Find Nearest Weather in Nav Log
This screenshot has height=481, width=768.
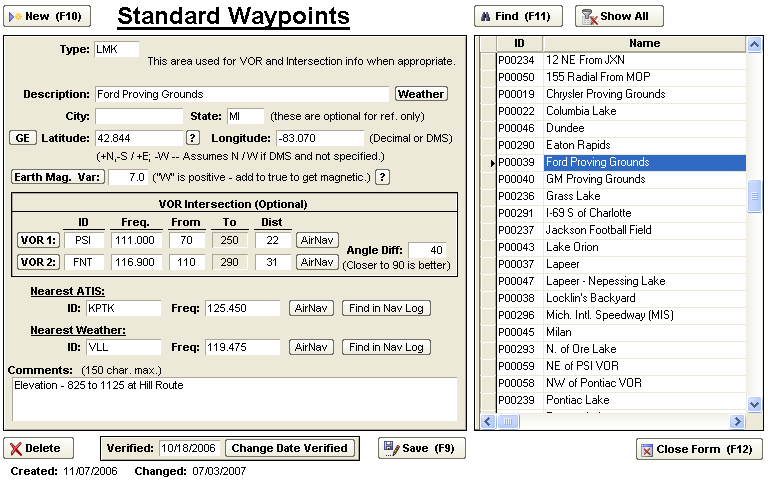pyautogui.click(x=386, y=347)
